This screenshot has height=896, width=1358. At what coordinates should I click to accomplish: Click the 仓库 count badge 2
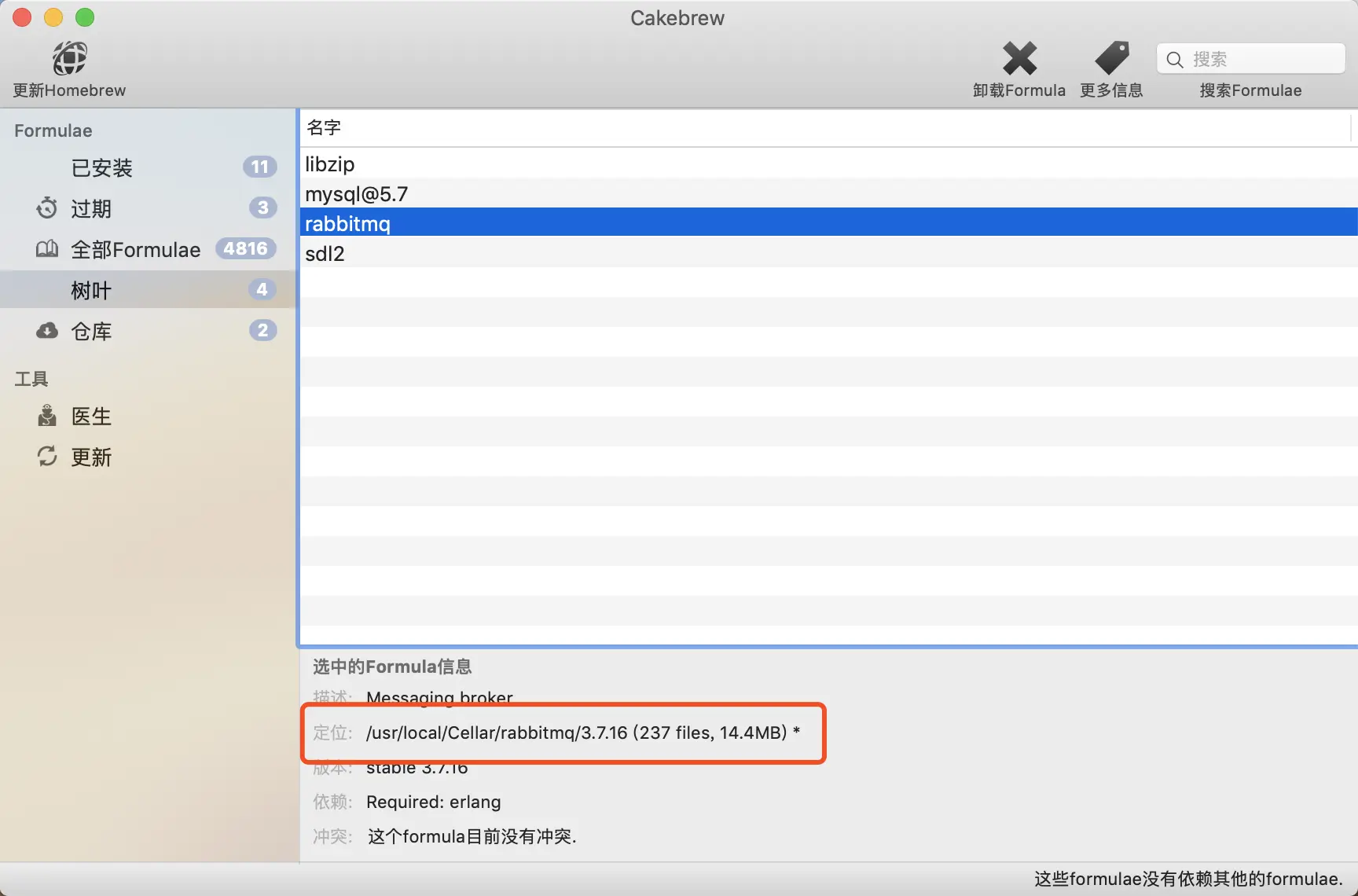click(x=263, y=330)
